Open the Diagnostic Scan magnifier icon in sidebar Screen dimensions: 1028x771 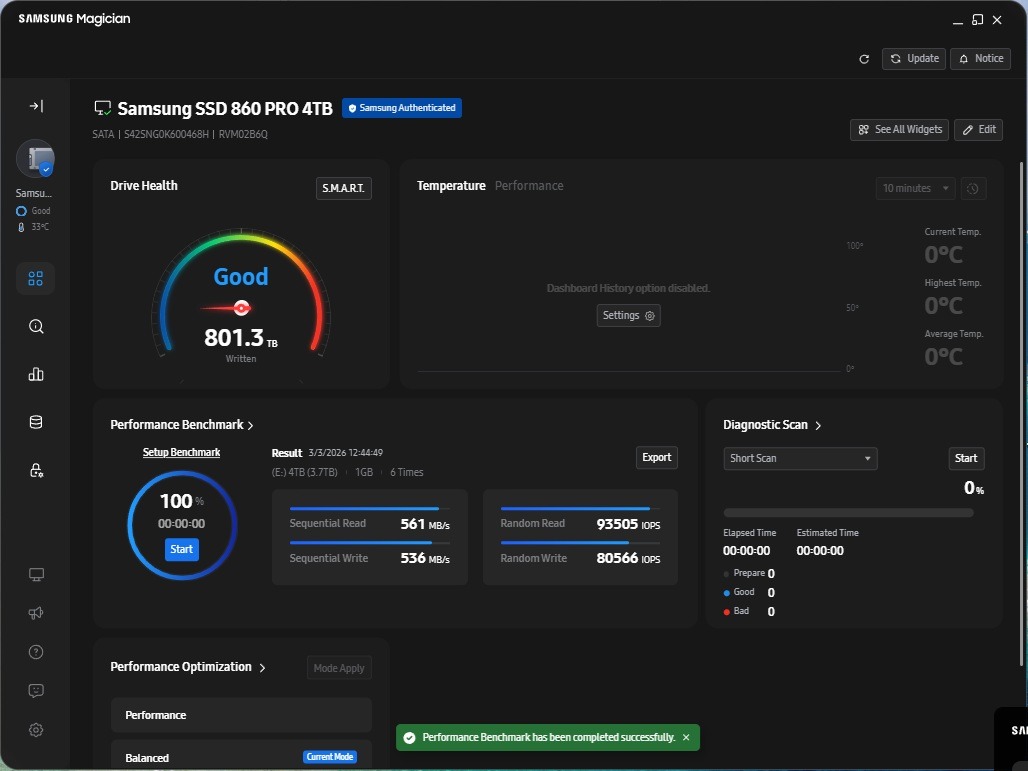(x=36, y=326)
